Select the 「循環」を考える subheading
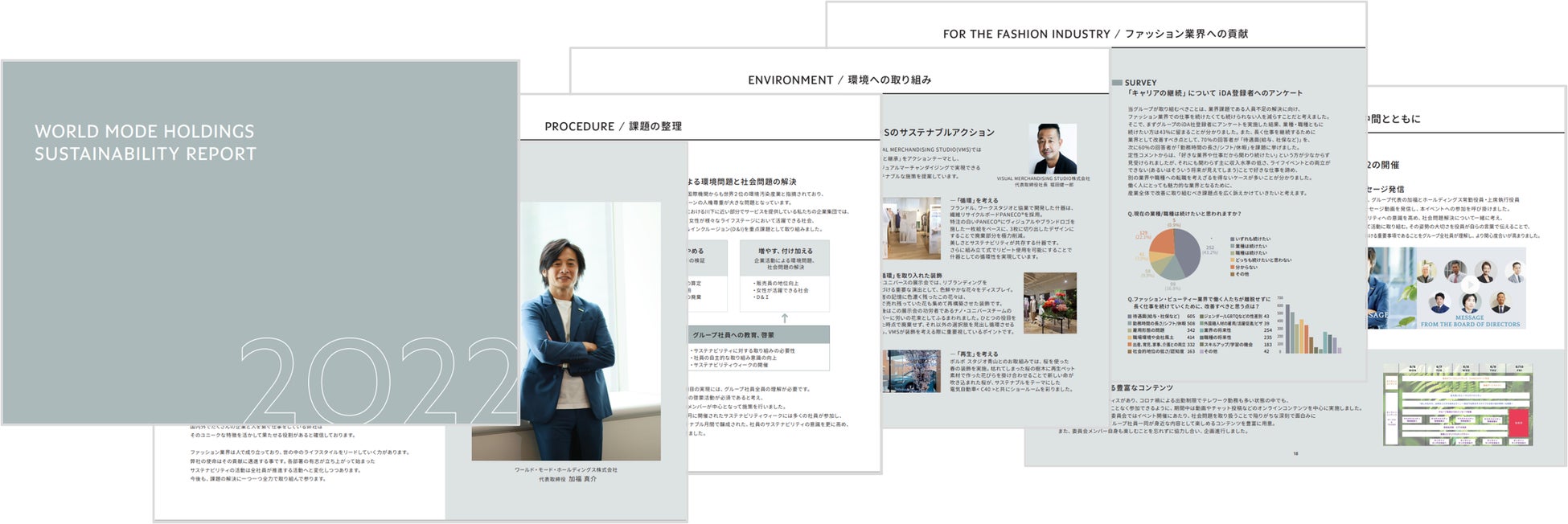This screenshot has height=524, width=1568. [x=974, y=201]
